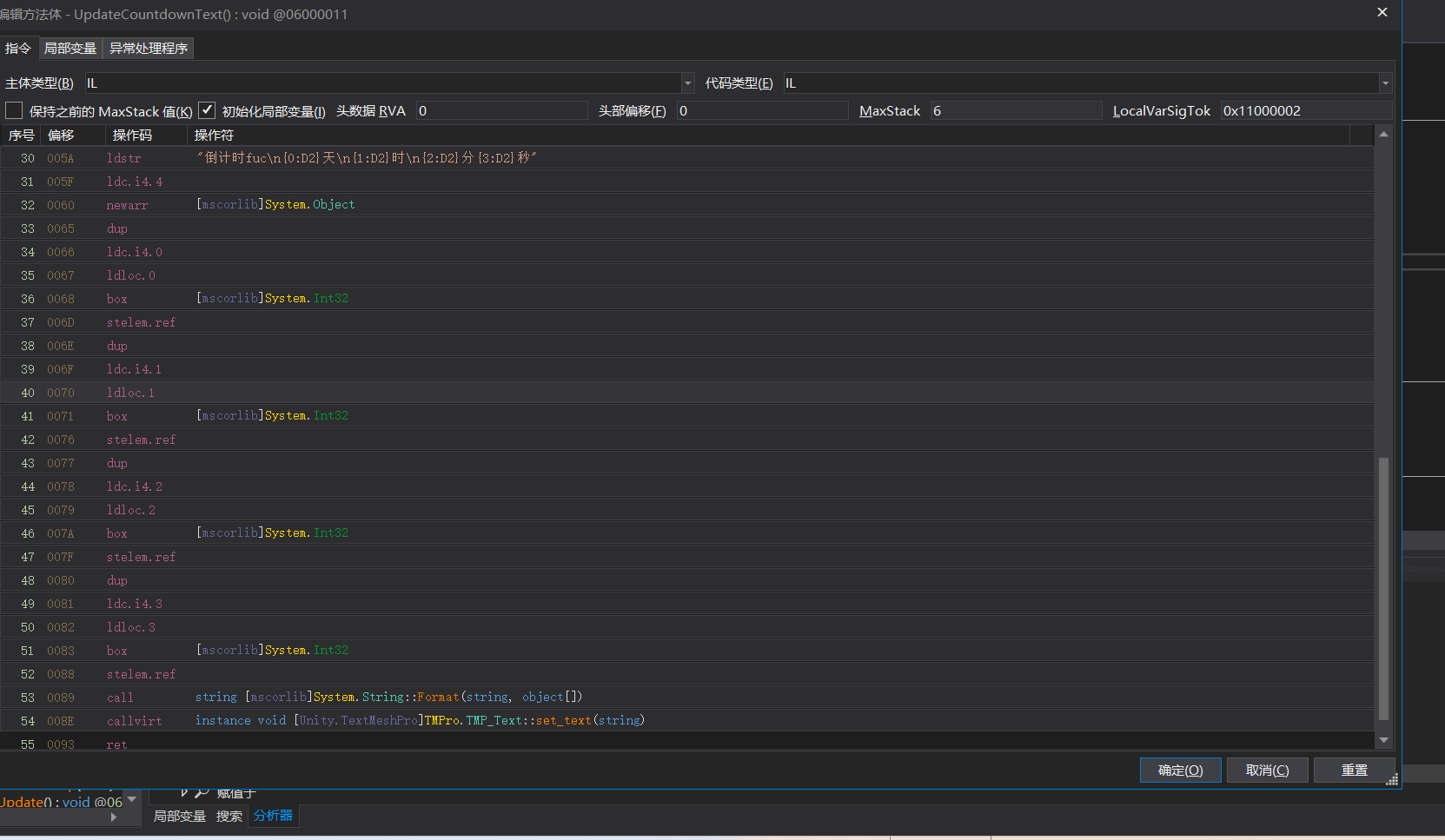Click the 序号 column header
This screenshot has width=1445, height=840.
pyautogui.click(x=22, y=136)
